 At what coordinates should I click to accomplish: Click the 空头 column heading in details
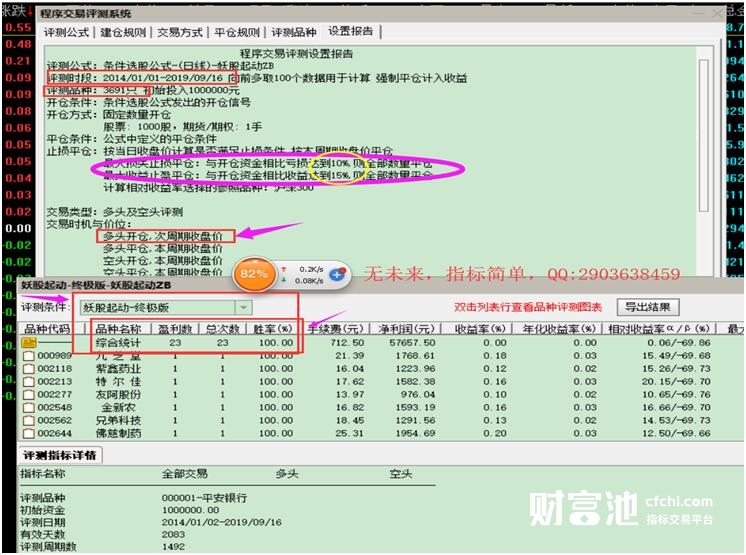point(401,474)
